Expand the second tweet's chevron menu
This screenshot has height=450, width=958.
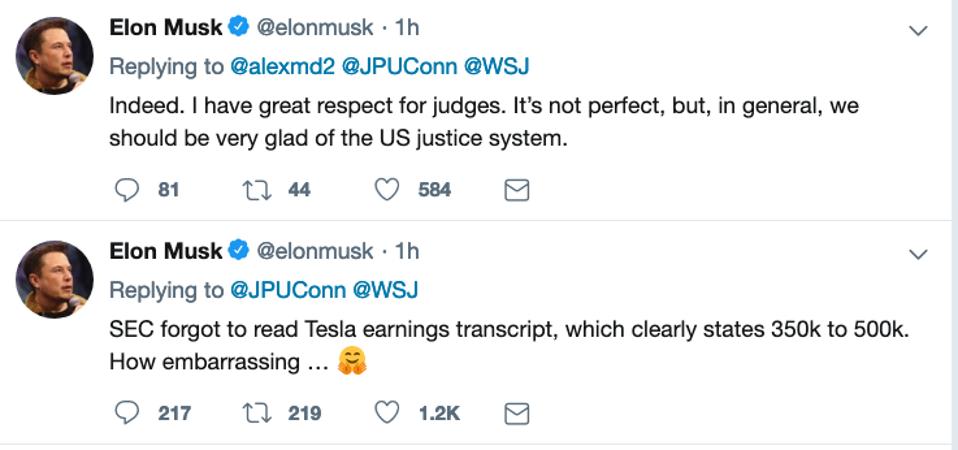click(x=917, y=254)
